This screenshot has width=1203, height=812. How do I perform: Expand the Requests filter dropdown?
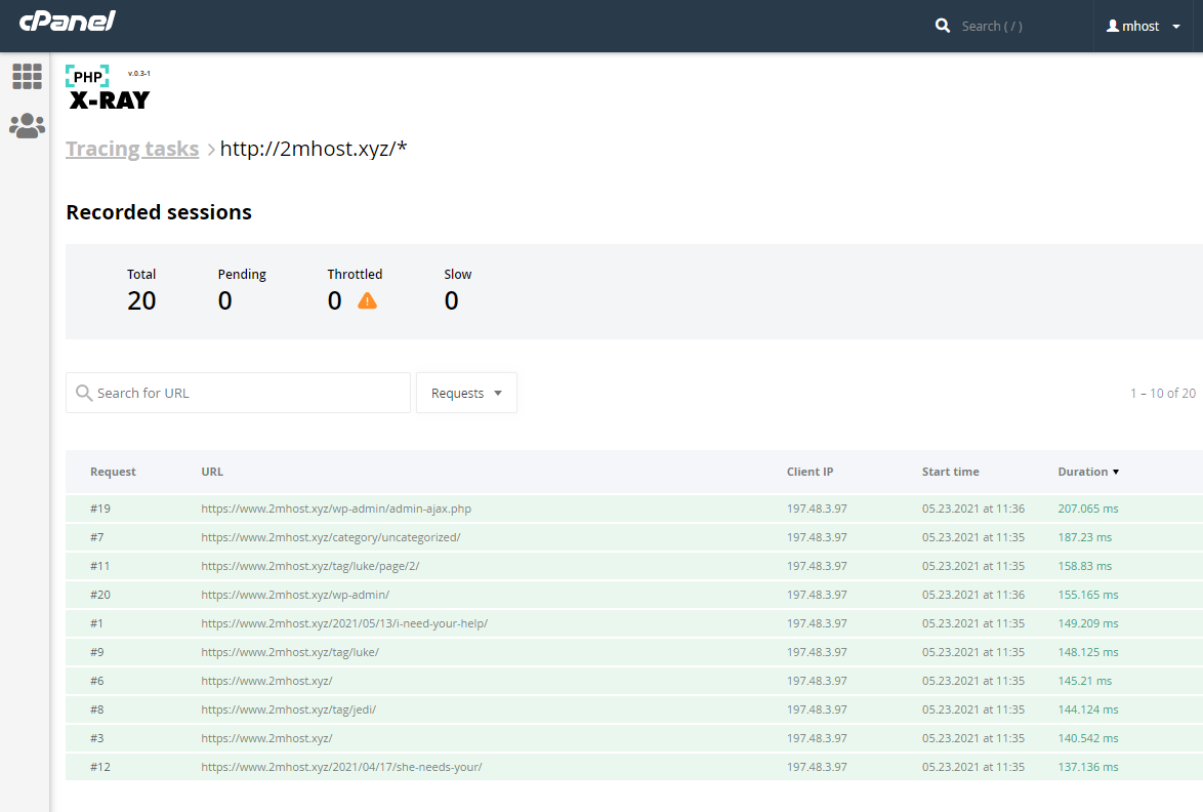pyautogui.click(x=466, y=393)
